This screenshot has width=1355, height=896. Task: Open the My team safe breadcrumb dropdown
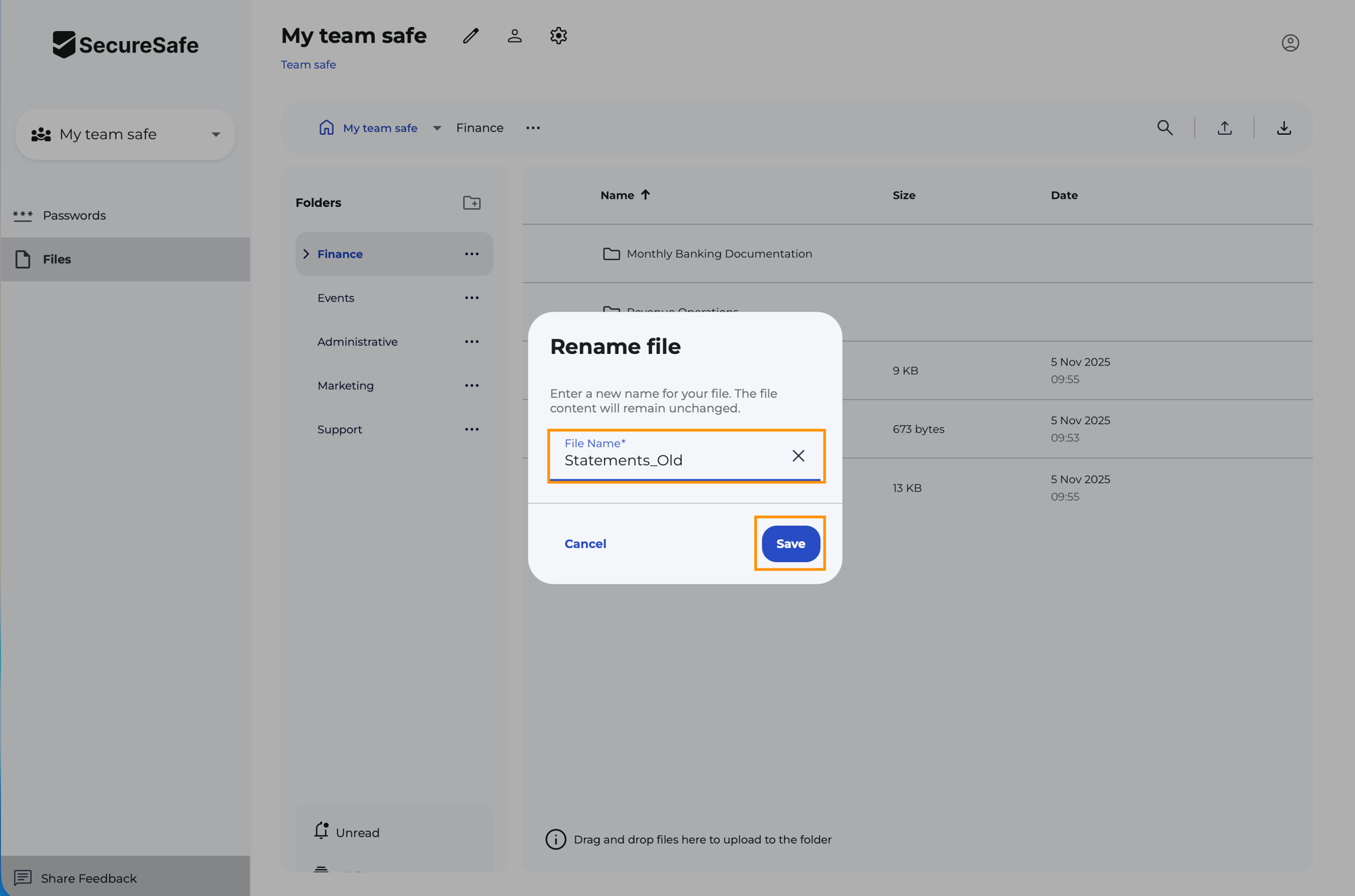tap(437, 127)
